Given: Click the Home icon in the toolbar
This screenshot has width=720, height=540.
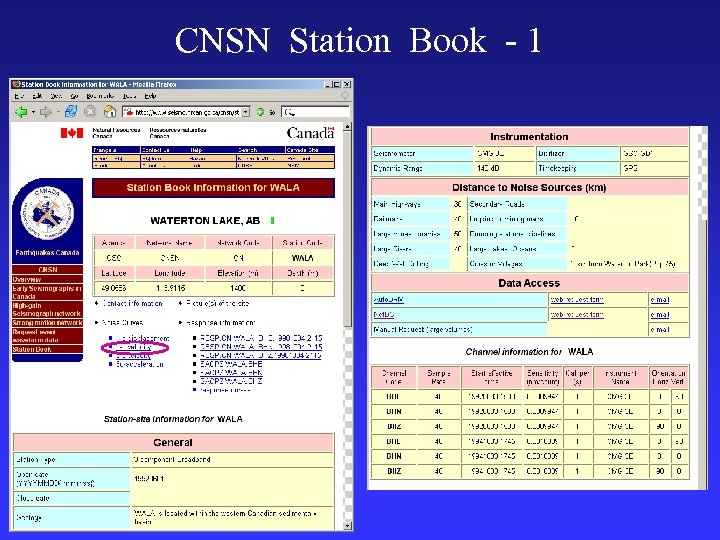Looking at the screenshot, I should tap(109, 111).
